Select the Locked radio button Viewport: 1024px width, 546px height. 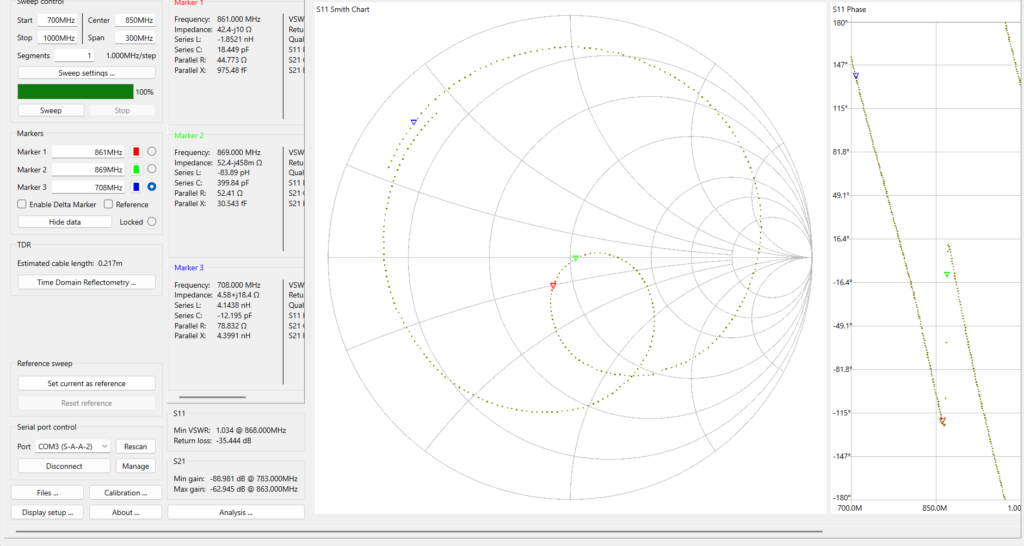[x=152, y=222]
